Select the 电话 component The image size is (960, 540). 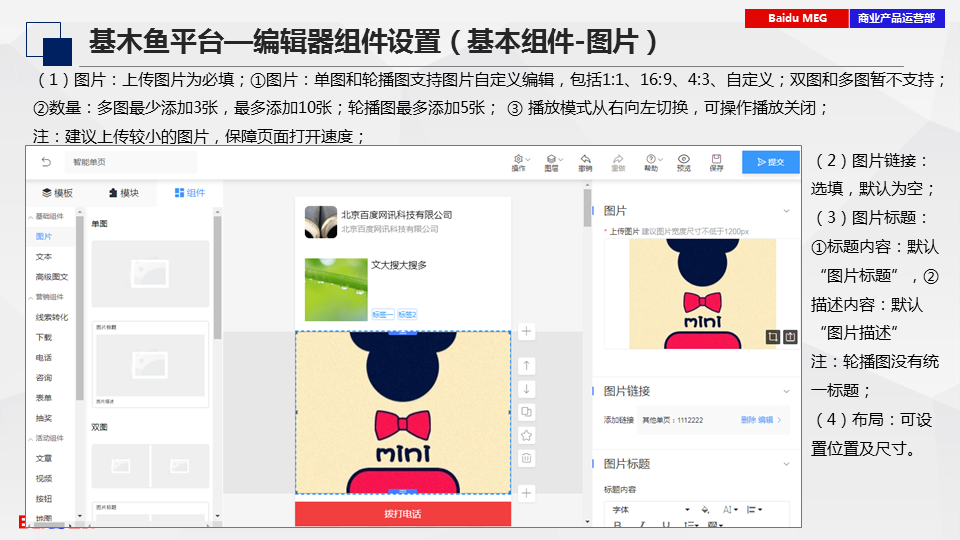[43, 358]
